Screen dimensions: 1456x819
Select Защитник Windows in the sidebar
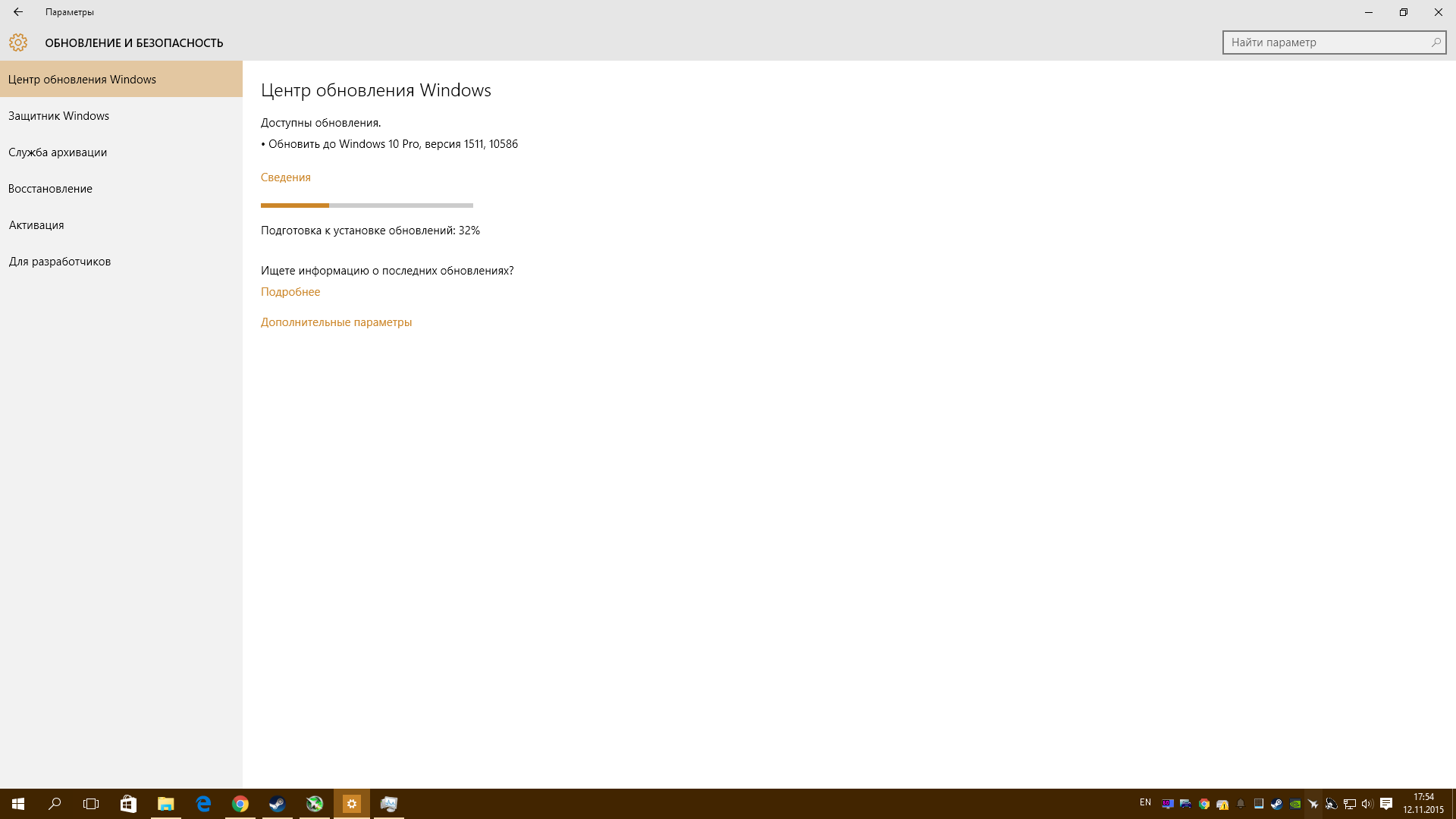pyautogui.click(x=59, y=116)
